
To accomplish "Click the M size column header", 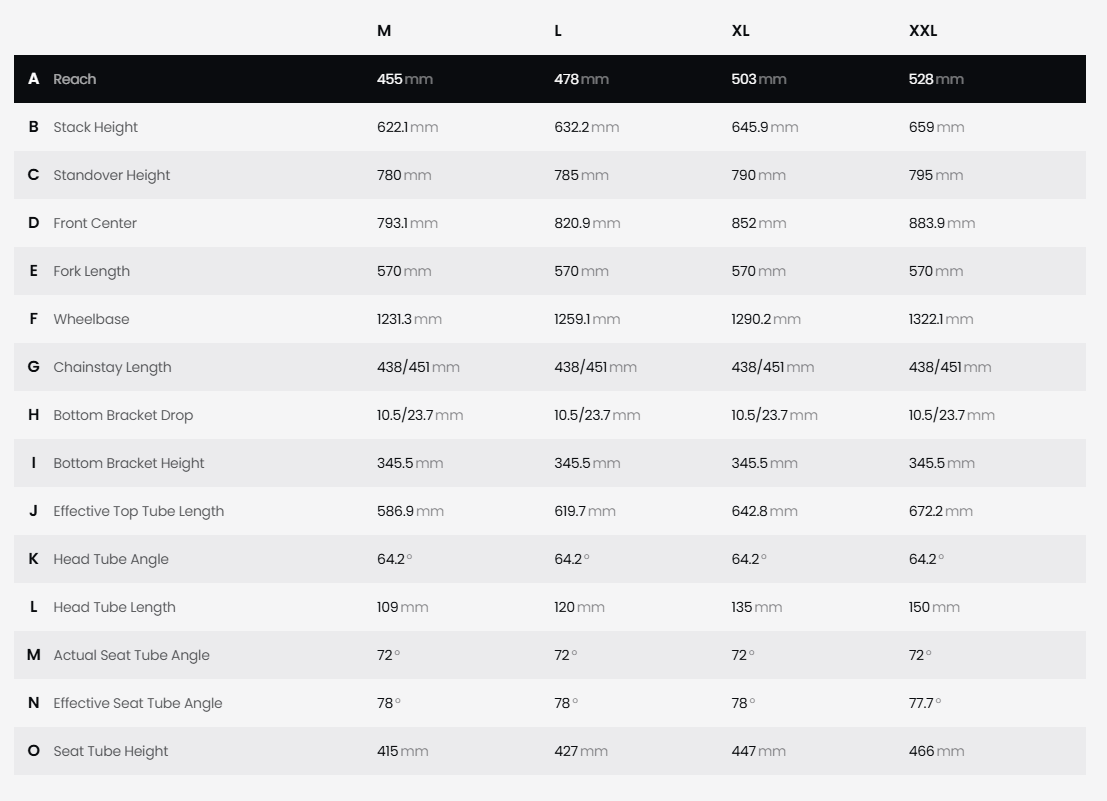I will 384,31.
